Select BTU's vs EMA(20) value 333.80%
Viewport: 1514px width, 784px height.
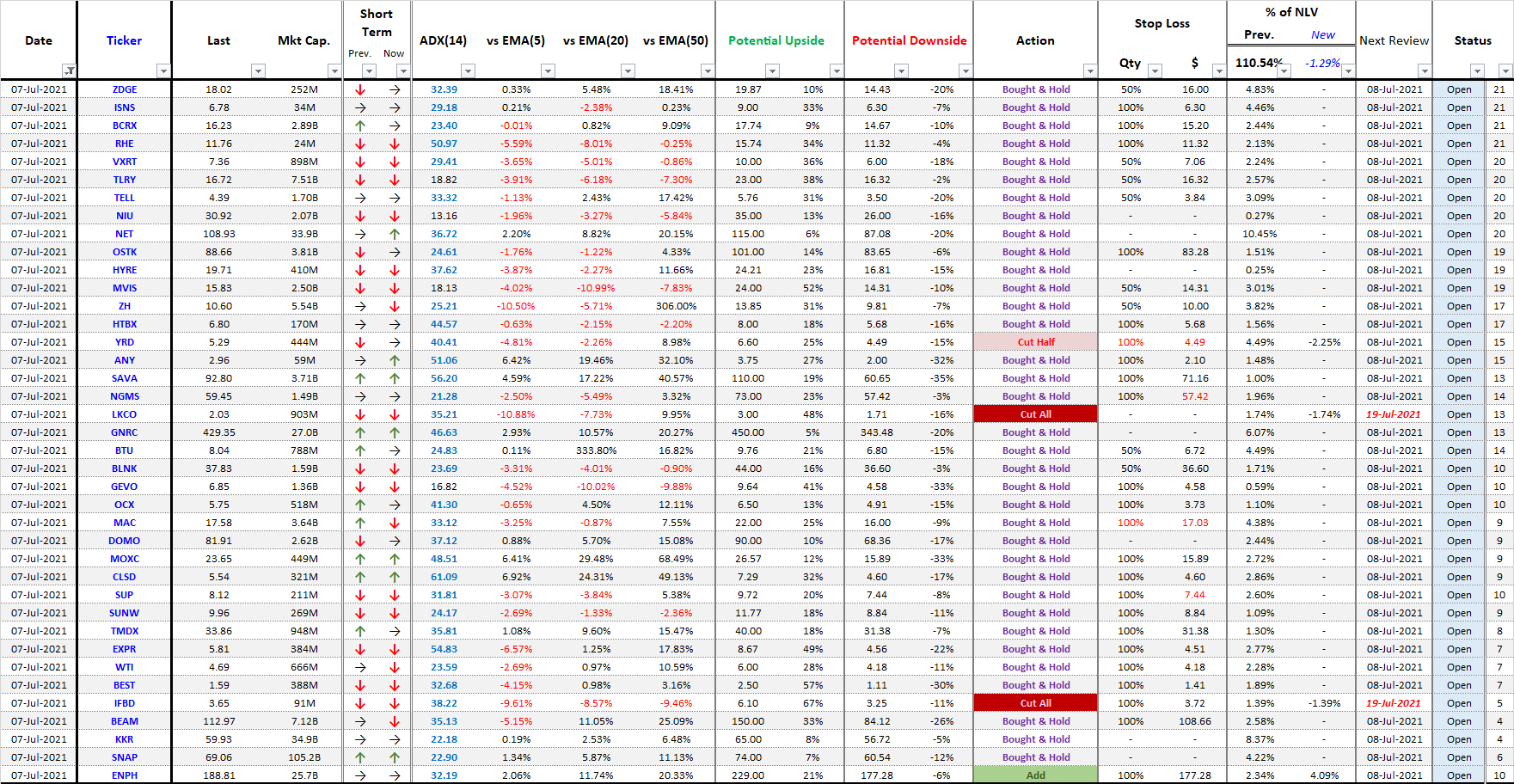596,450
